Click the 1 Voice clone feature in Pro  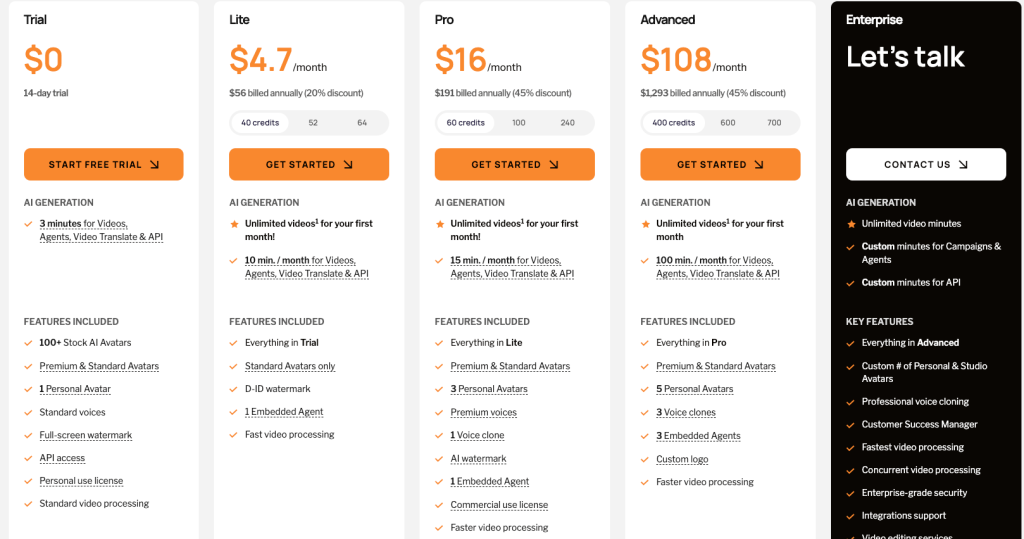click(477, 435)
